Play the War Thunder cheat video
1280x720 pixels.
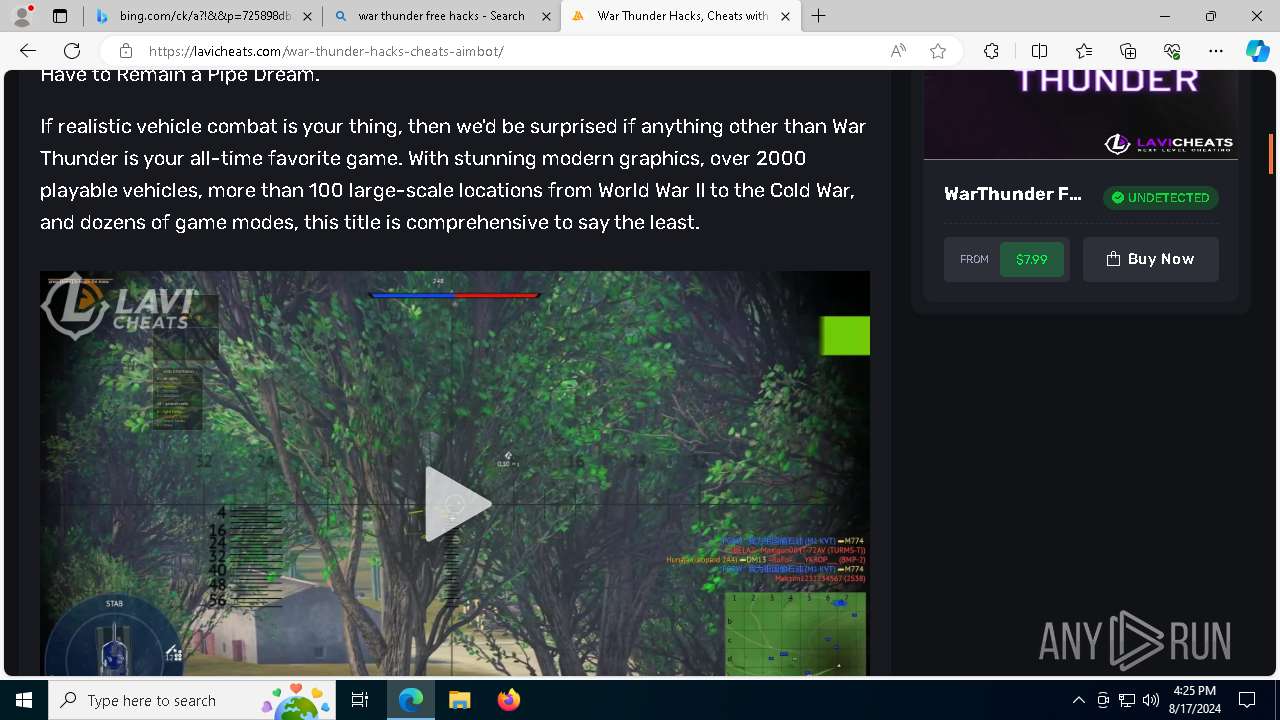(456, 504)
